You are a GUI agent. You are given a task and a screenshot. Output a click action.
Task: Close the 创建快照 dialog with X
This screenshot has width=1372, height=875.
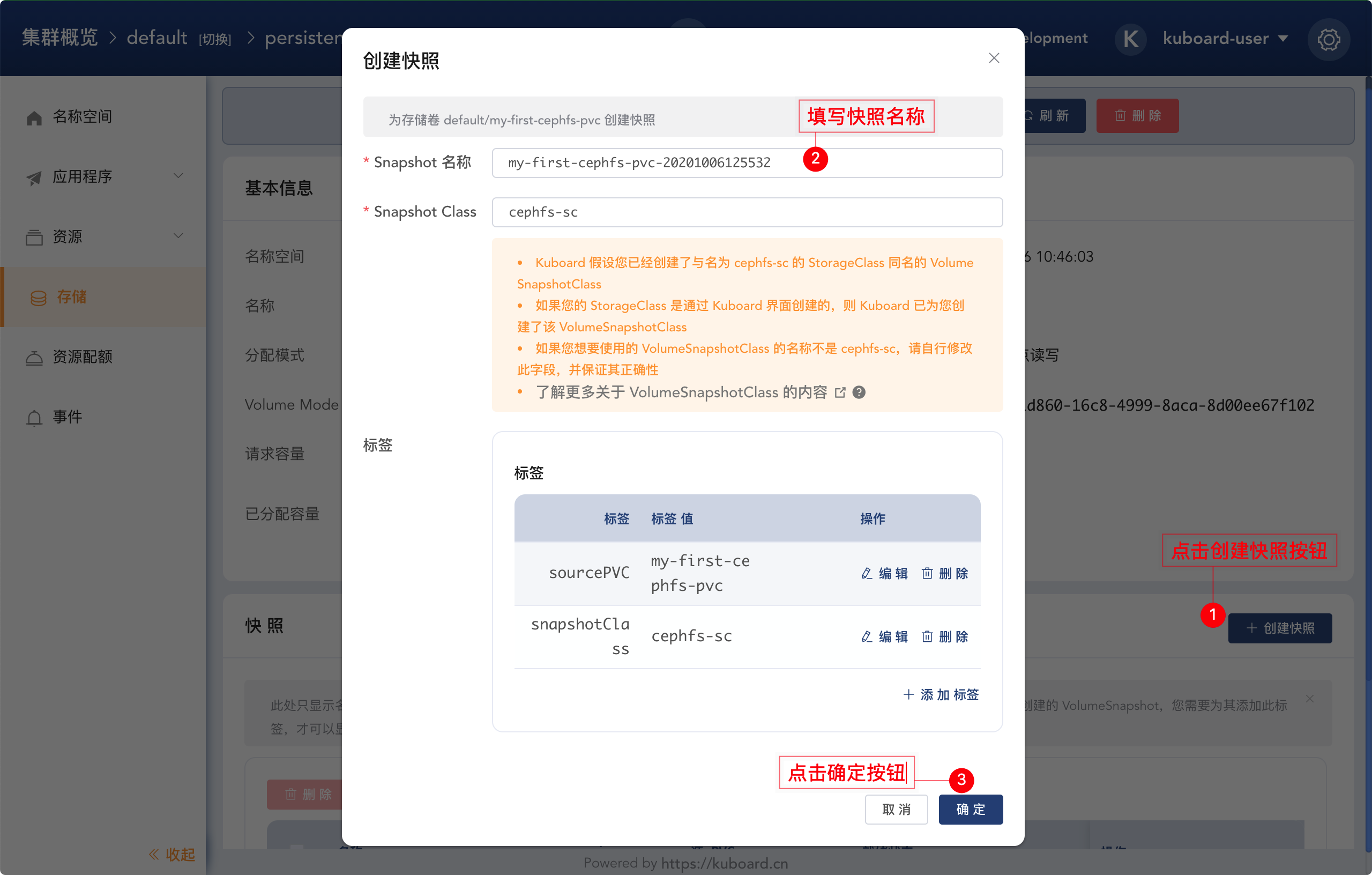(994, 58)
